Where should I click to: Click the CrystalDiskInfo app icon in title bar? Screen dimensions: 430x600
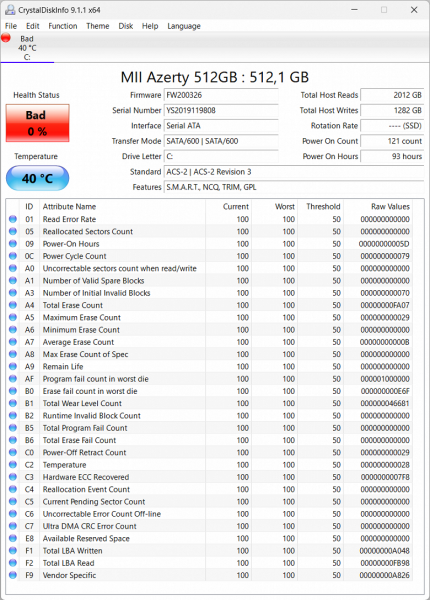coord(10,10)
